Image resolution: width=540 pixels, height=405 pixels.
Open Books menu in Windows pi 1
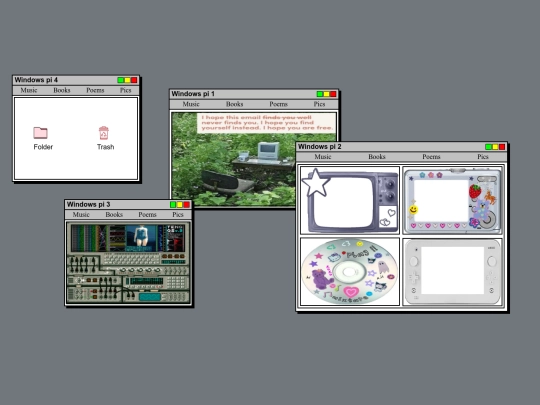[x=235, y=104]
